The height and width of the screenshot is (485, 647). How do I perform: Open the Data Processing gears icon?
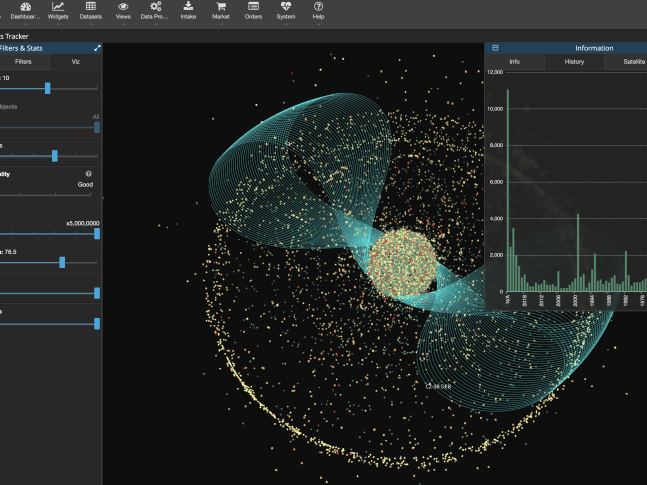pyautogui.click(x=155, y=7)
